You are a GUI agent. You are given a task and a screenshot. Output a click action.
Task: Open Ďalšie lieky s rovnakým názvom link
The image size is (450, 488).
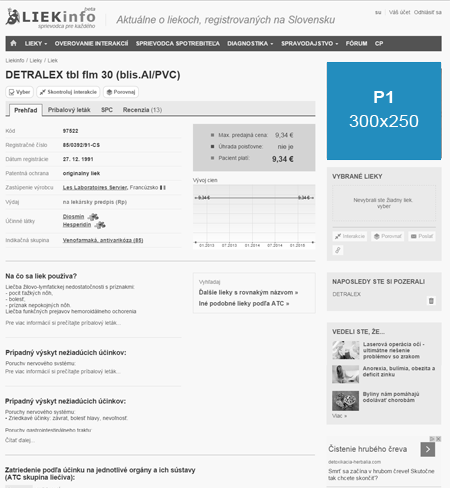248,292
